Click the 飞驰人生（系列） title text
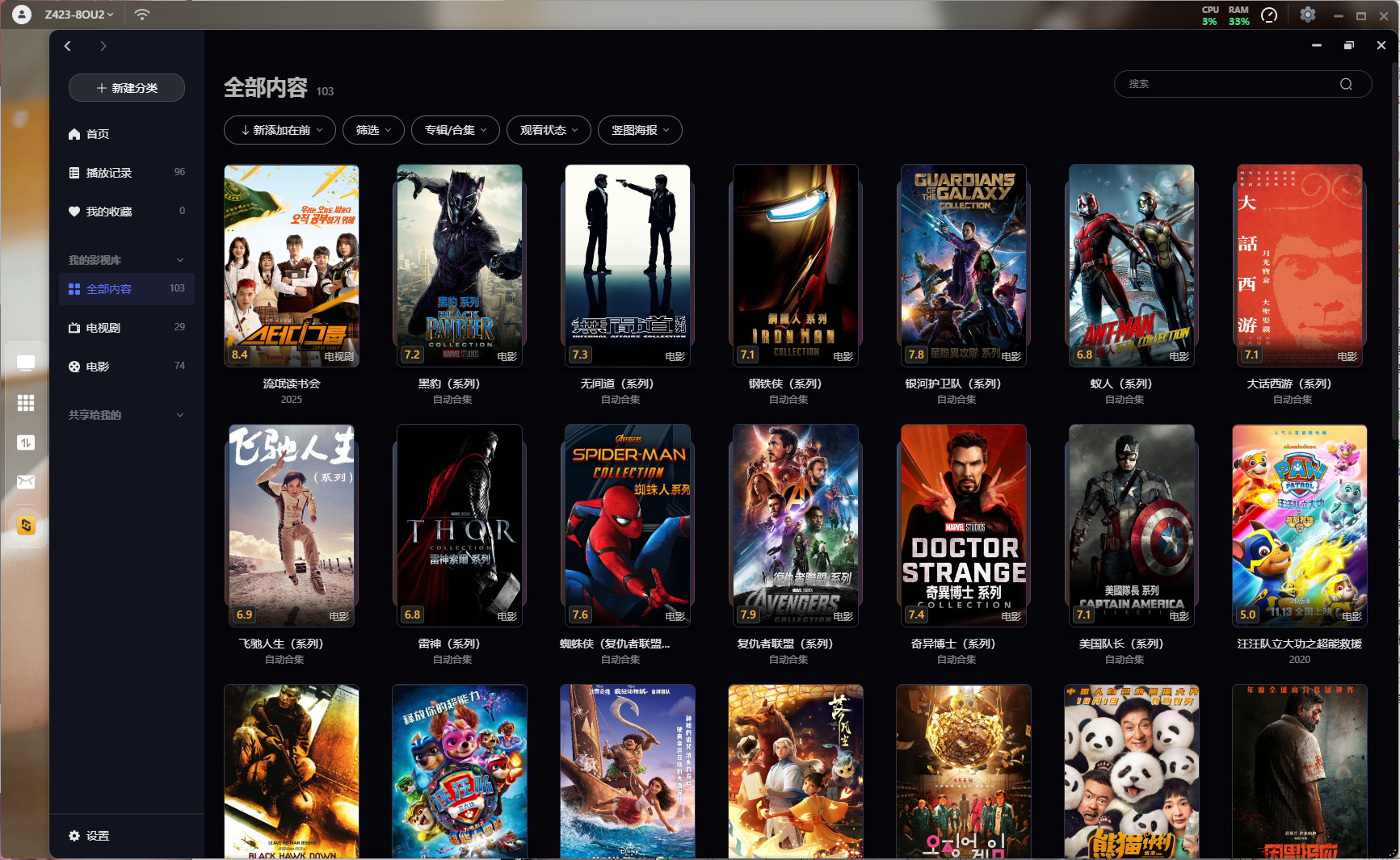Screen dimensions: 1400x860 pos(281,644)
